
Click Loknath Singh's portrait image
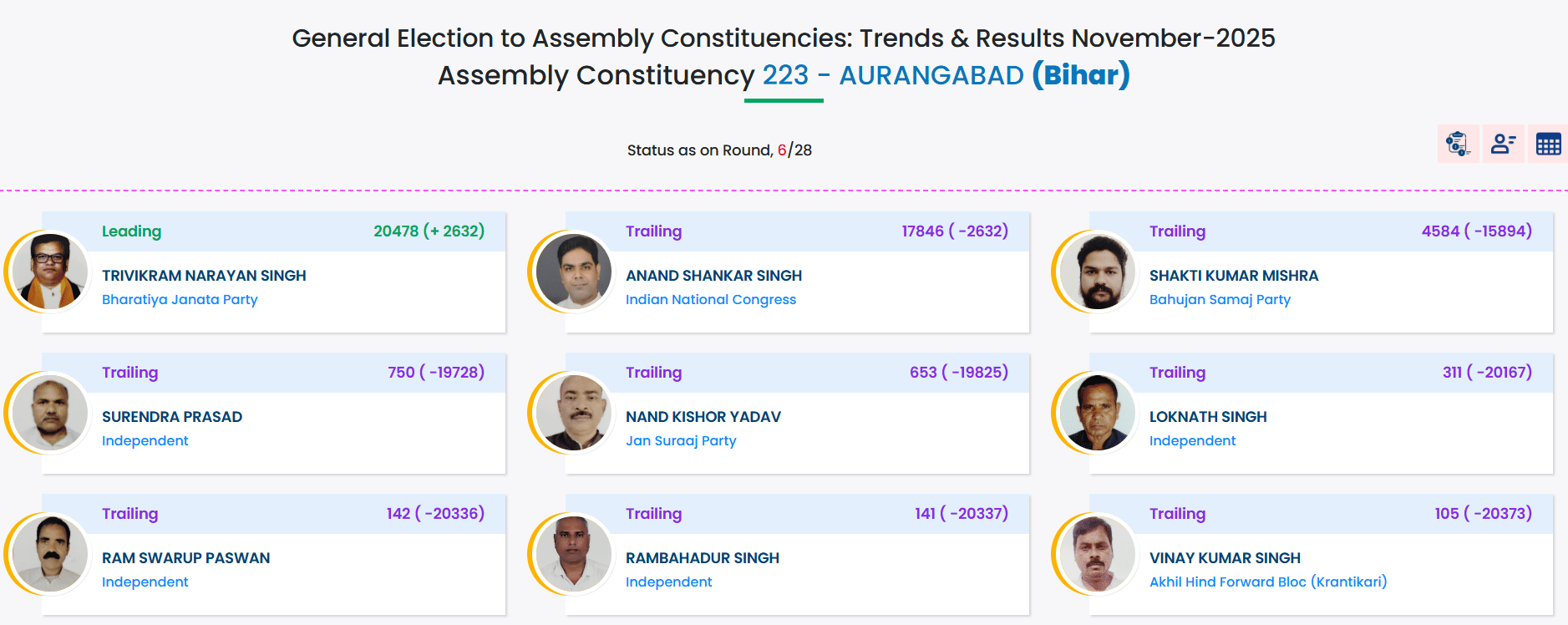[1098, 413]
